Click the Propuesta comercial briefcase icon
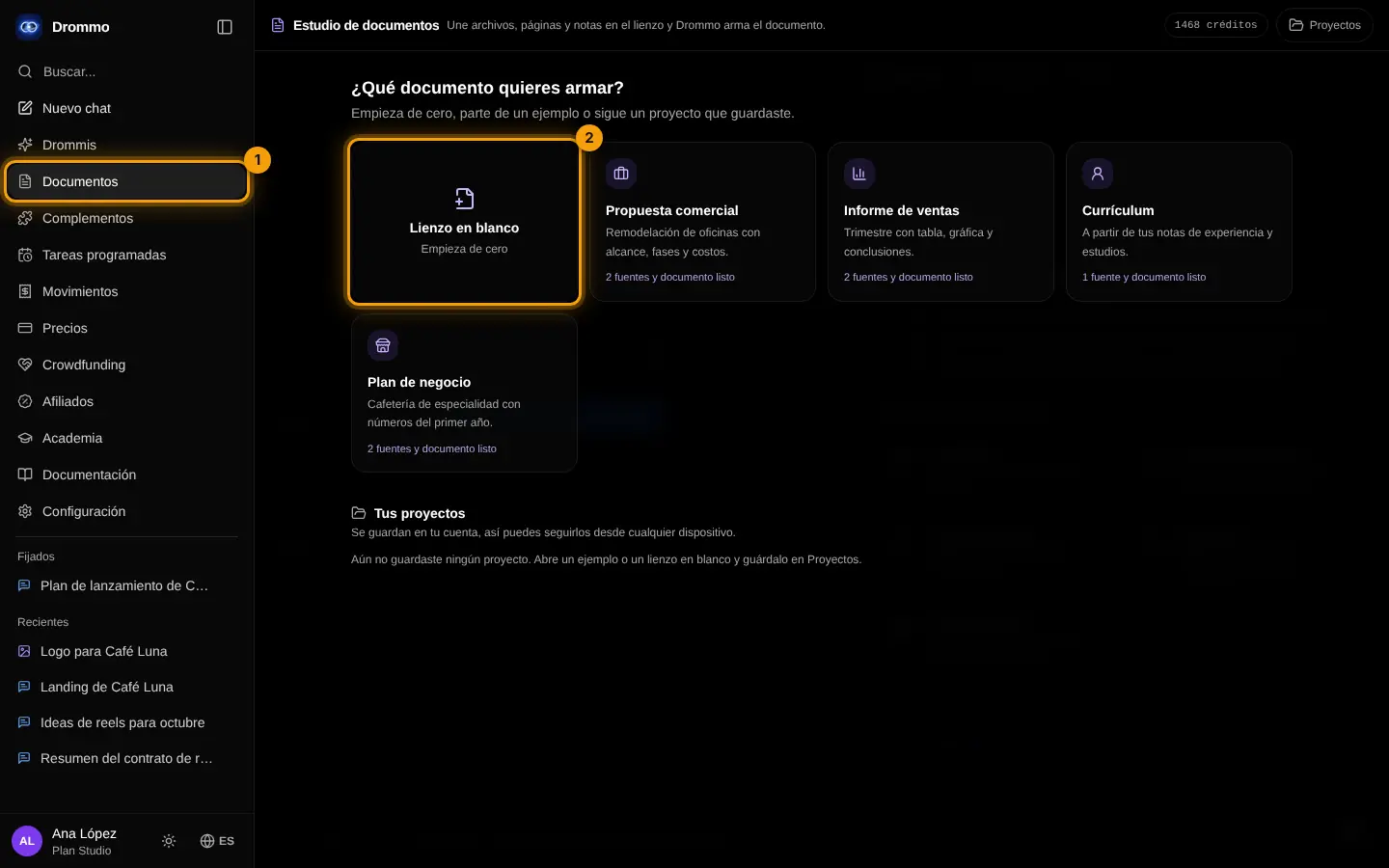 point(621,174)
